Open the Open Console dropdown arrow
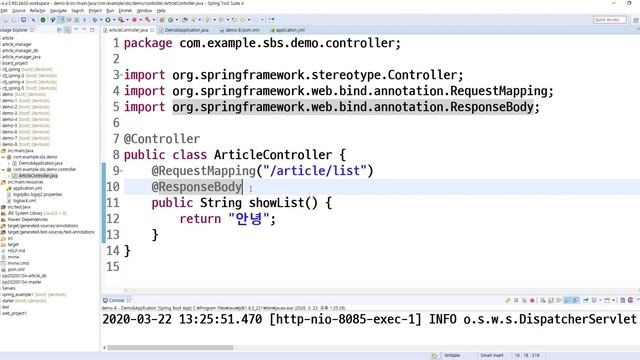Viewport: 640px width, 360px height. tap(613, 300)
